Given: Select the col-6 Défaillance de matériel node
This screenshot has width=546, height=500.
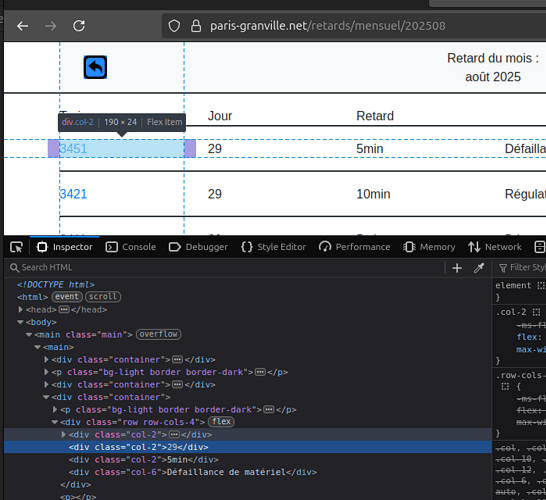Looking at the screenshot, I should coord(193,472).
